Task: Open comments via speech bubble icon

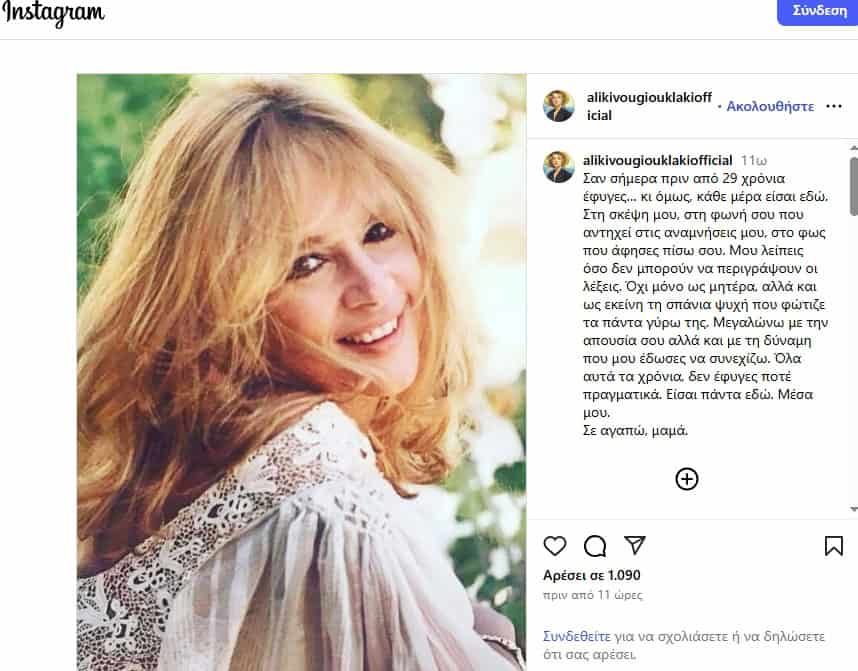Action: tap(595, 546)
